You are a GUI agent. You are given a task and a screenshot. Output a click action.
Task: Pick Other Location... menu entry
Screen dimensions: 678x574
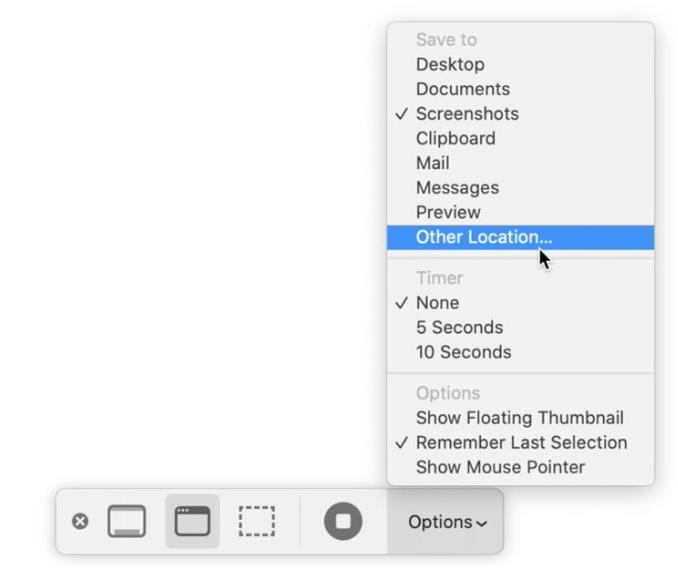coord(521,237)
